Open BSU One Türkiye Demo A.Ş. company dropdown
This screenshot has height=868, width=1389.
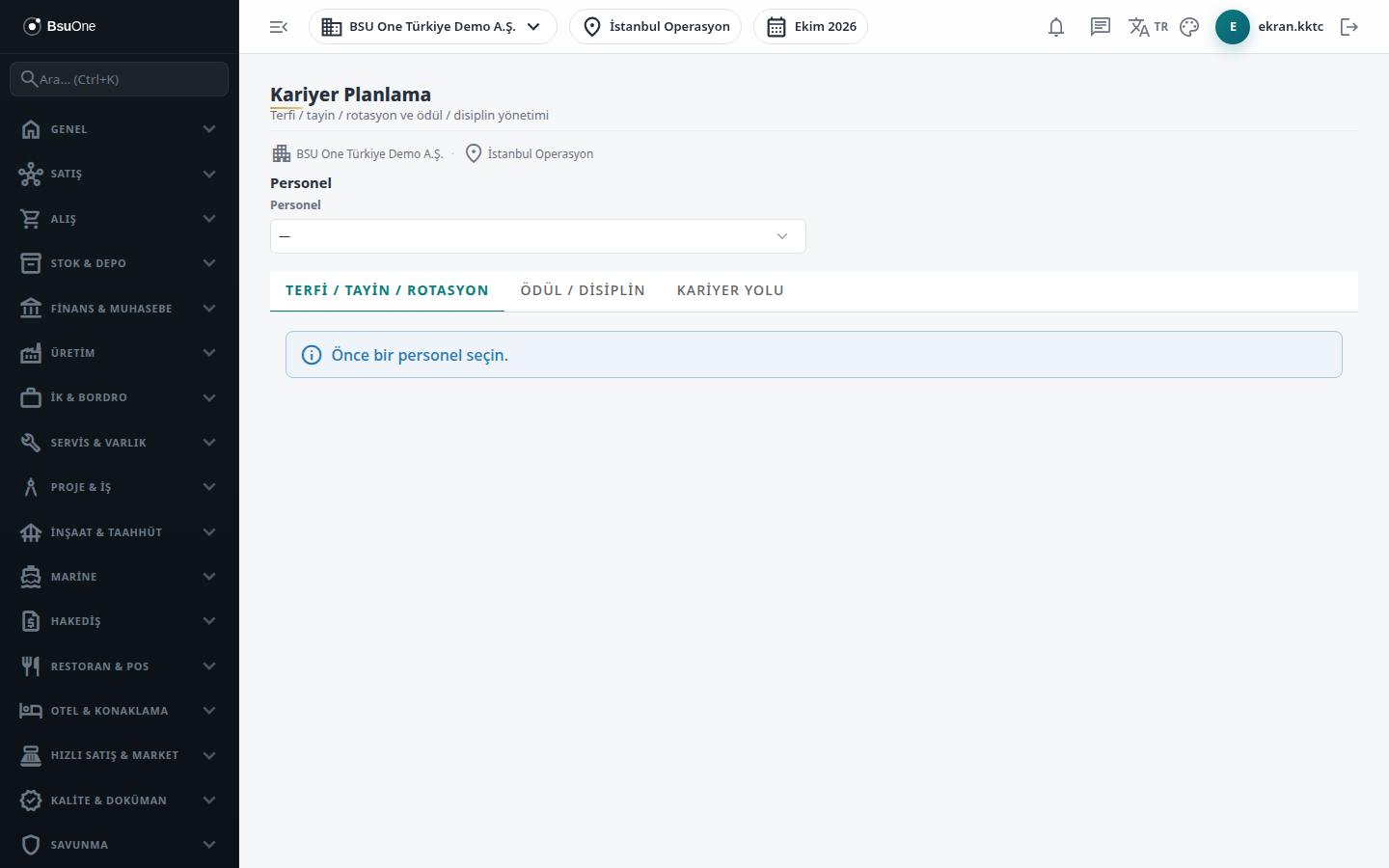(433, 27)
